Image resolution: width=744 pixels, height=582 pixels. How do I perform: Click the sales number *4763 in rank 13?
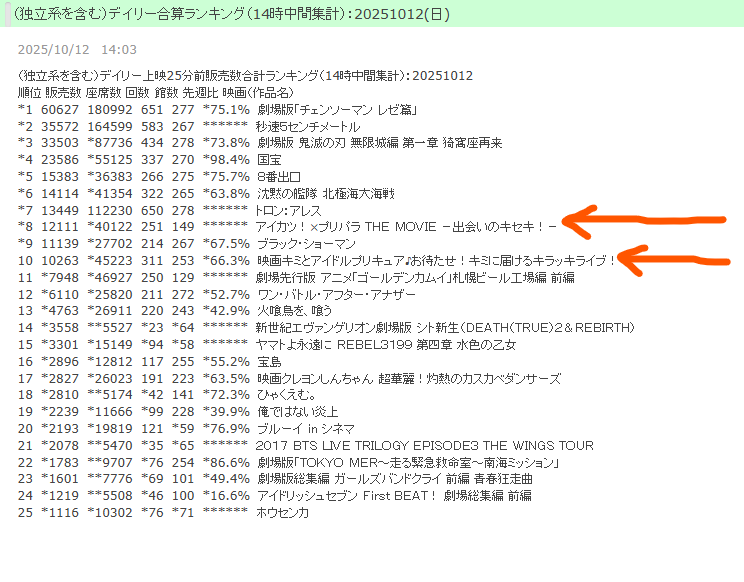(x=60, y=311)
